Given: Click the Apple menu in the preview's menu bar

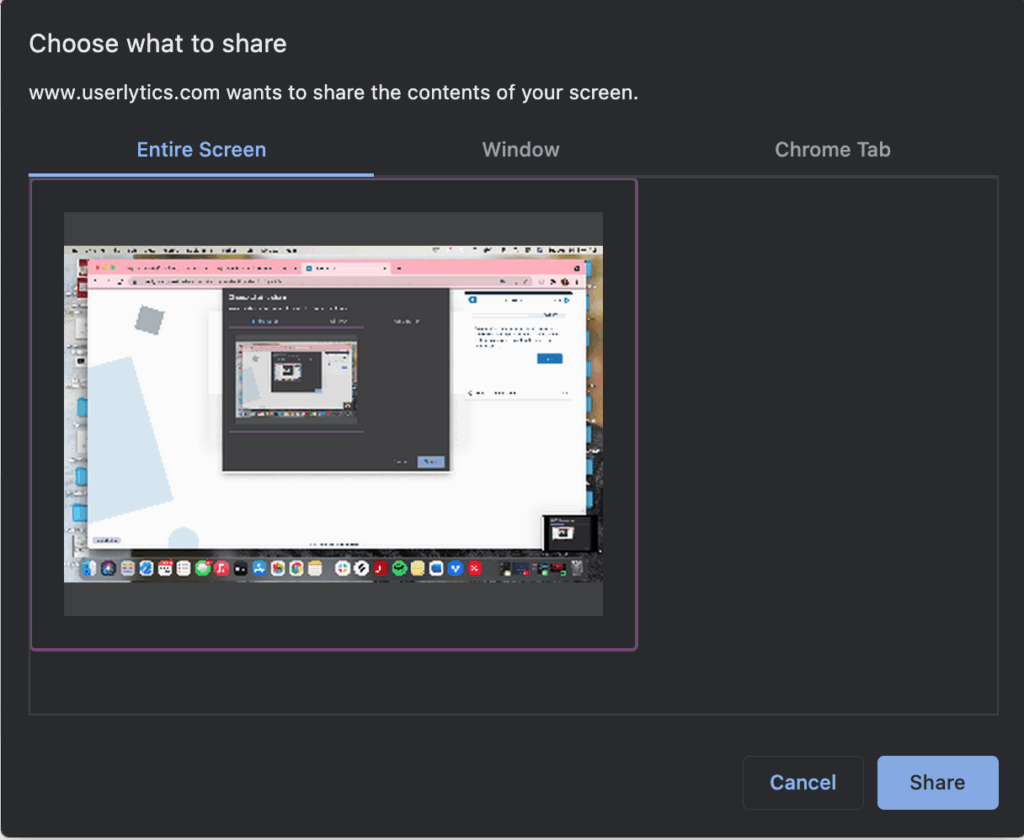Looking at the screenshot, I should tap(75, 248).
